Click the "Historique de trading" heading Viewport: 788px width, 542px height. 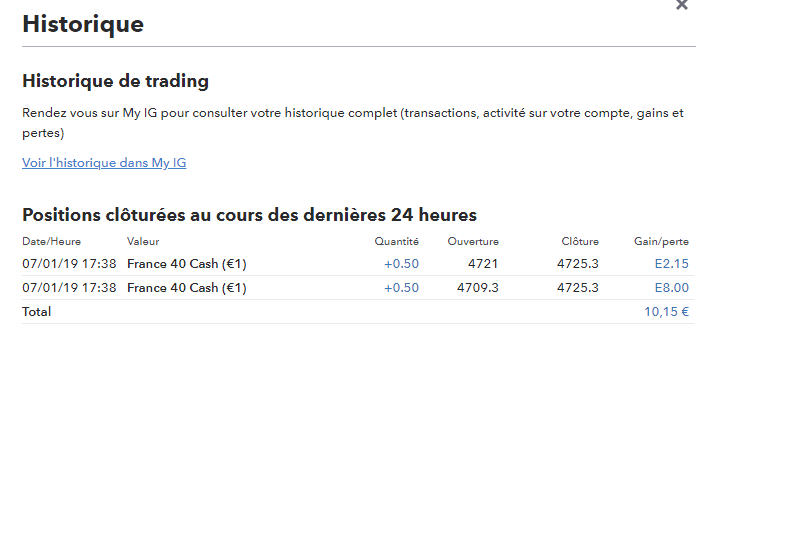tap(115, 81)
